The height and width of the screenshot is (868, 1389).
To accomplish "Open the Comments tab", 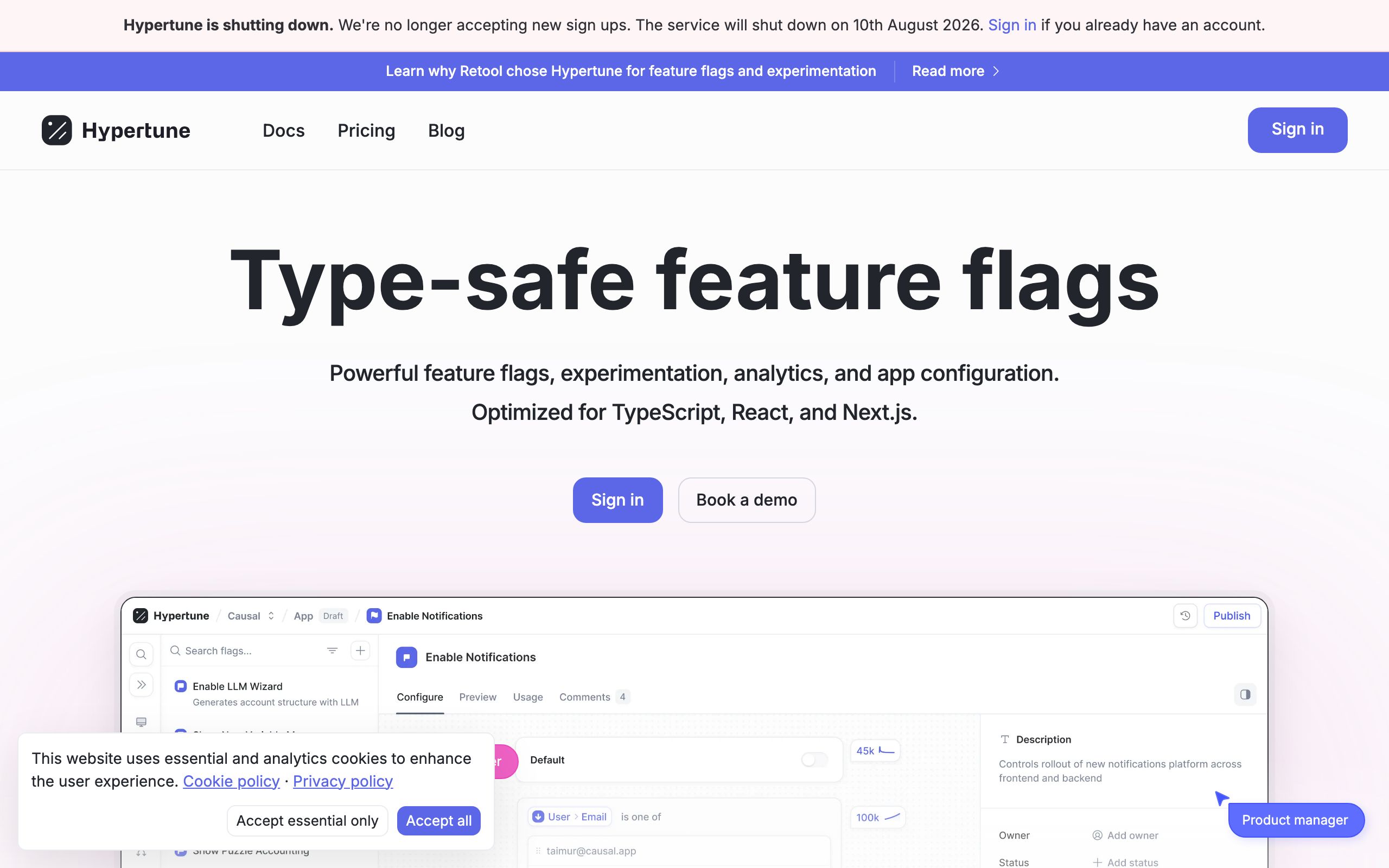I will pos(595,697).
